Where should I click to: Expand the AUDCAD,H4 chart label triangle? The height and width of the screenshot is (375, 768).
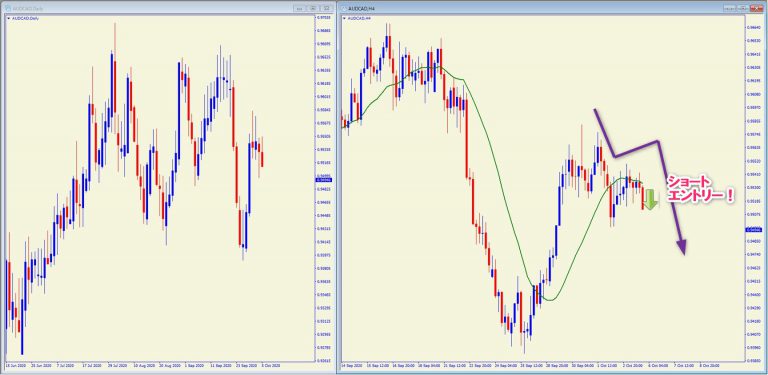[345, 18]
